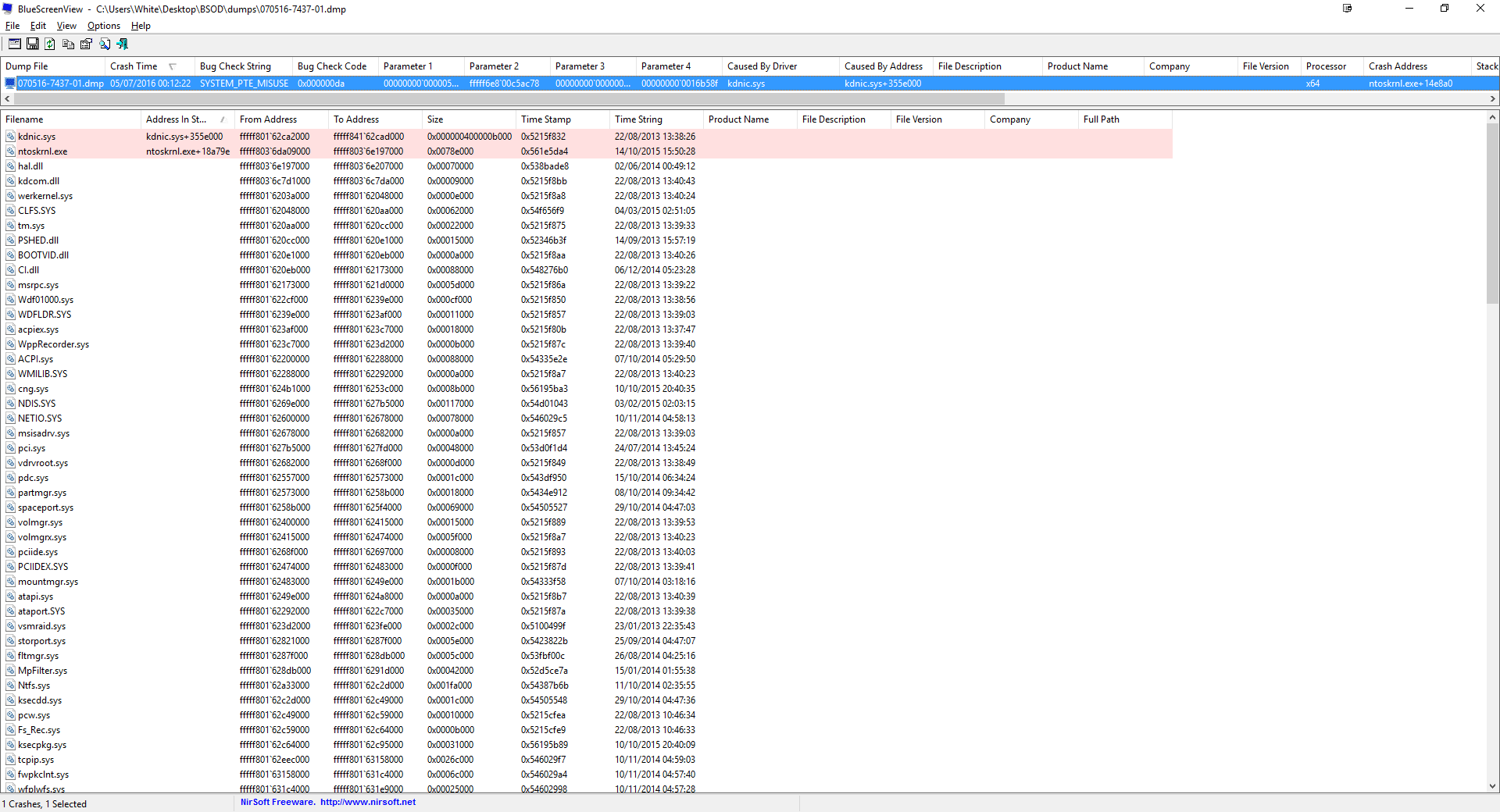The height and width of the screenshot is (812, 1500).
Task: Click the dump icon of 070516-7437-01.dmp
Action: (x=10, y=84)
